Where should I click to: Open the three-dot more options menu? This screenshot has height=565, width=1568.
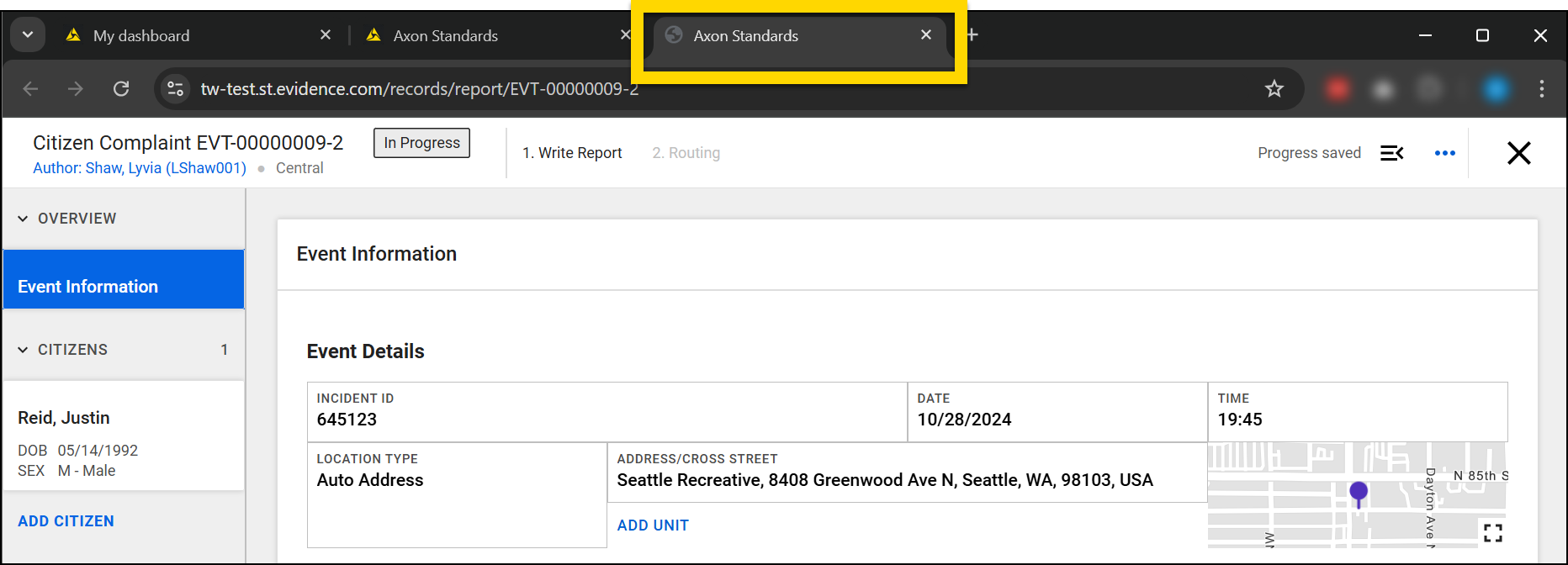[x=1444, y=153]
